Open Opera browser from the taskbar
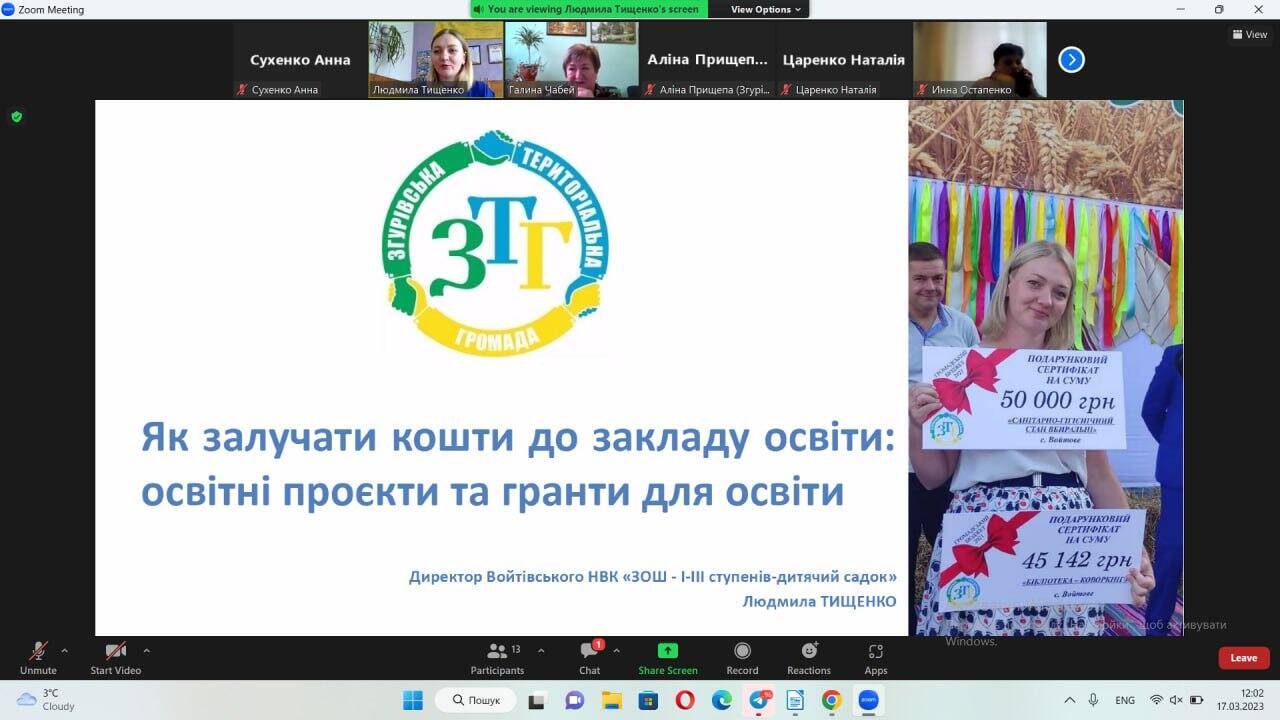Viewport: 1280px width, 720px height. click(x=685, y=700)
